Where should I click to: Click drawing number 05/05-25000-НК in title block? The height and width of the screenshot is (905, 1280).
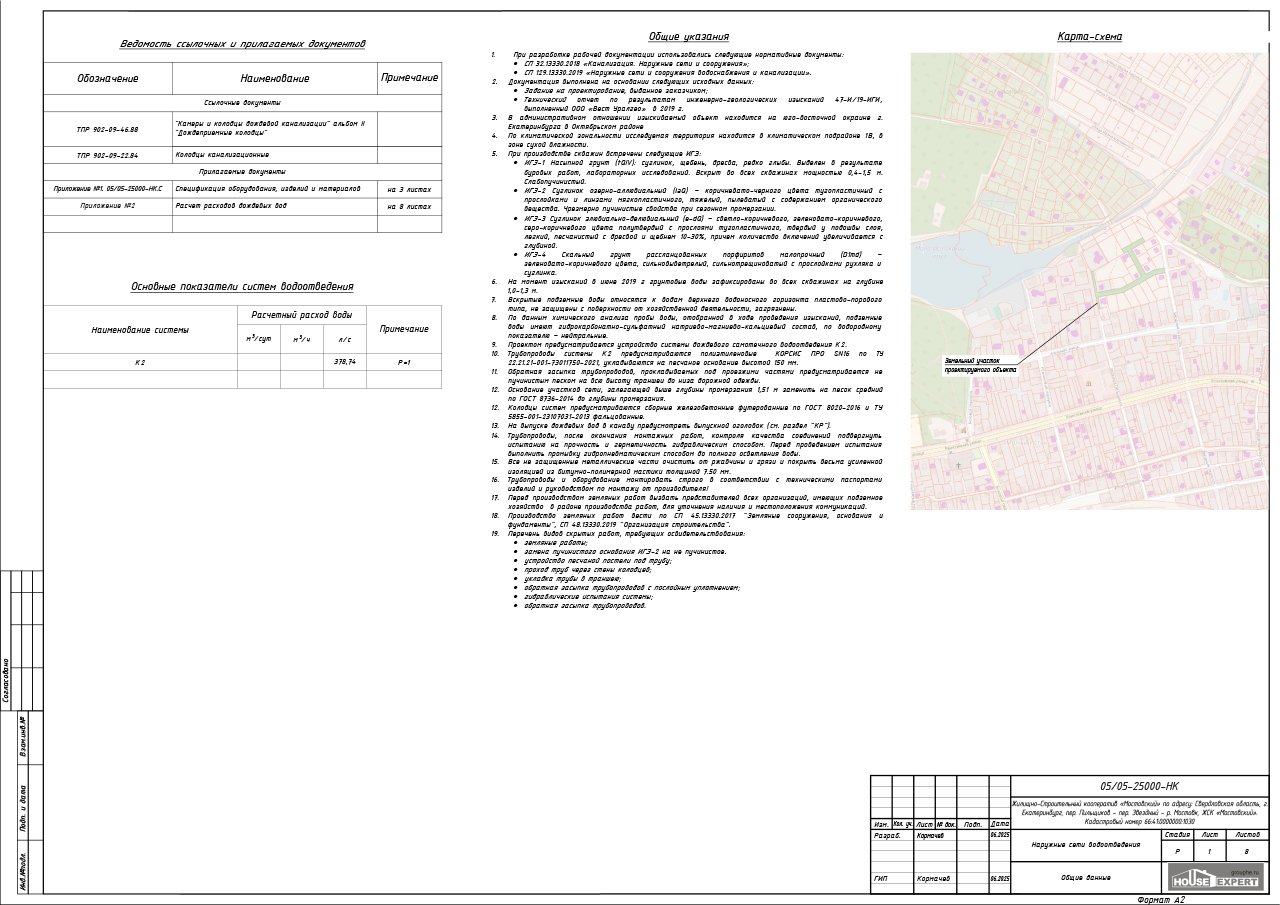pos(1139,787)
